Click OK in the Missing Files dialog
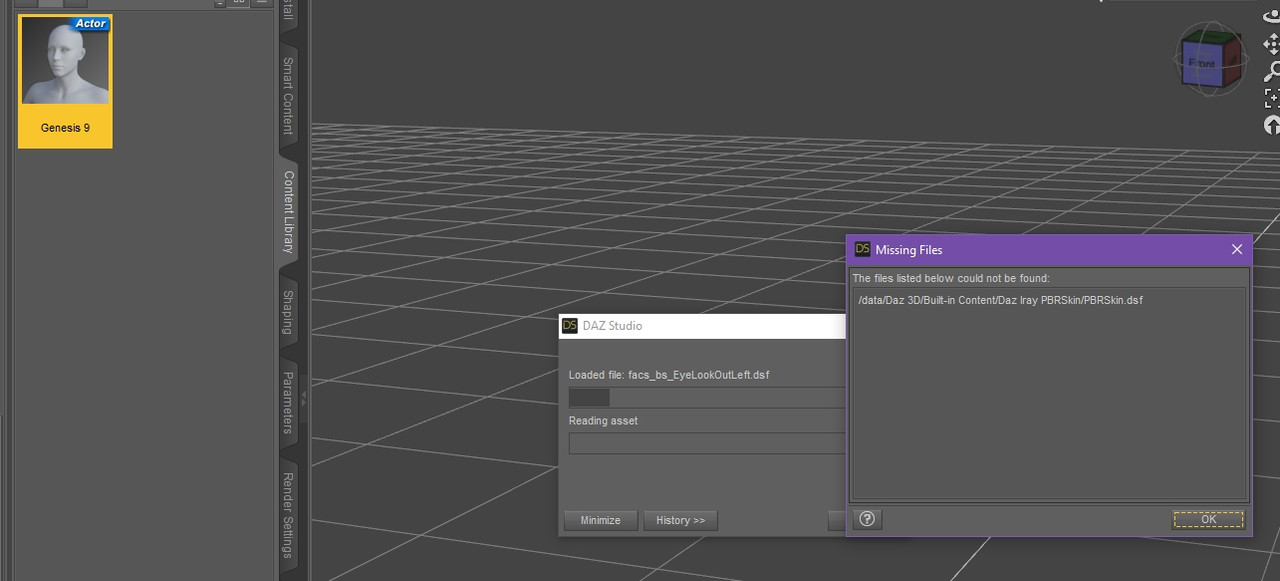The image size is (1280, 581). (x=1208, y=519)
